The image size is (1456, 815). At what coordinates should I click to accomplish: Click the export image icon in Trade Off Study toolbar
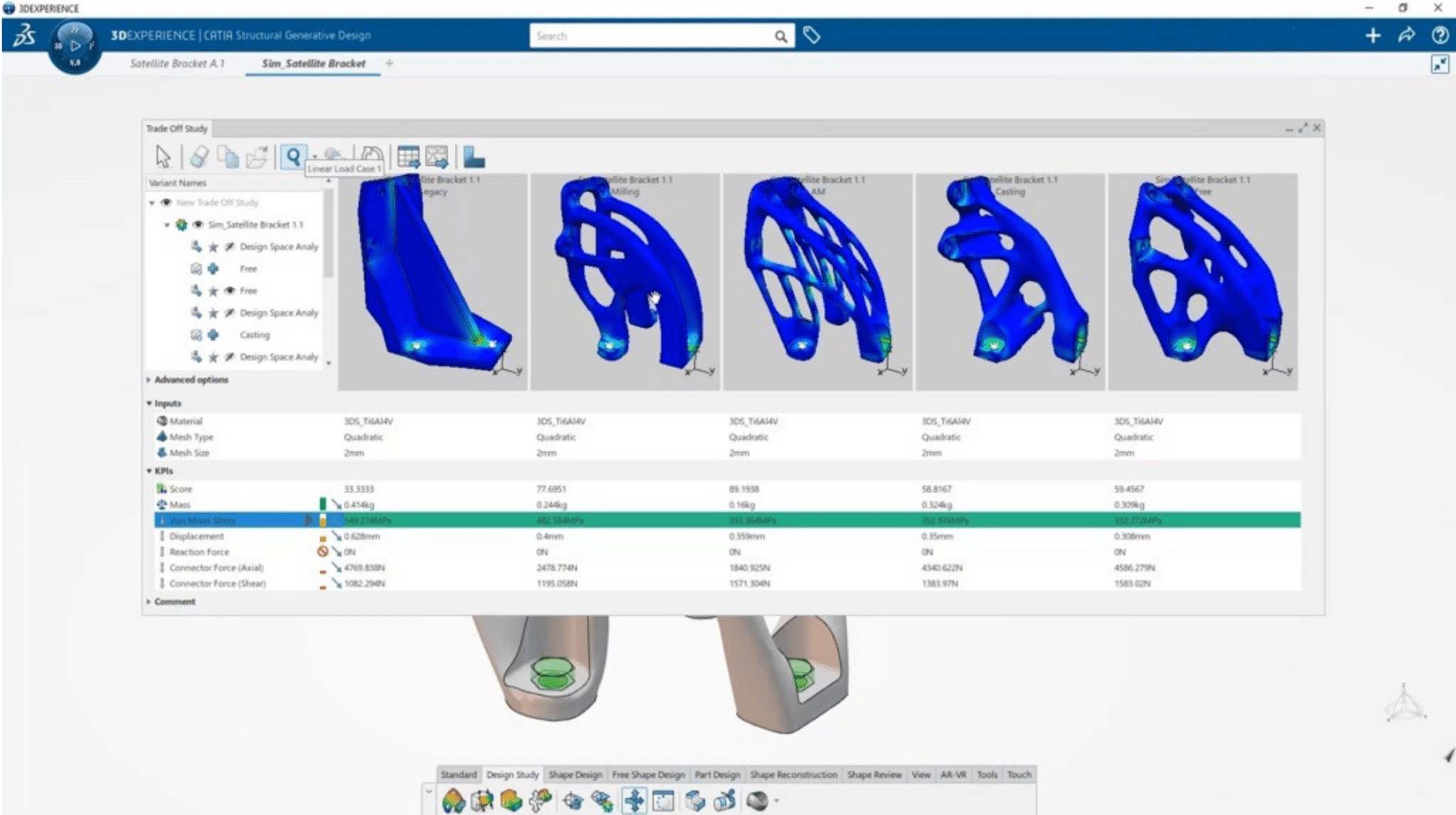437,156
